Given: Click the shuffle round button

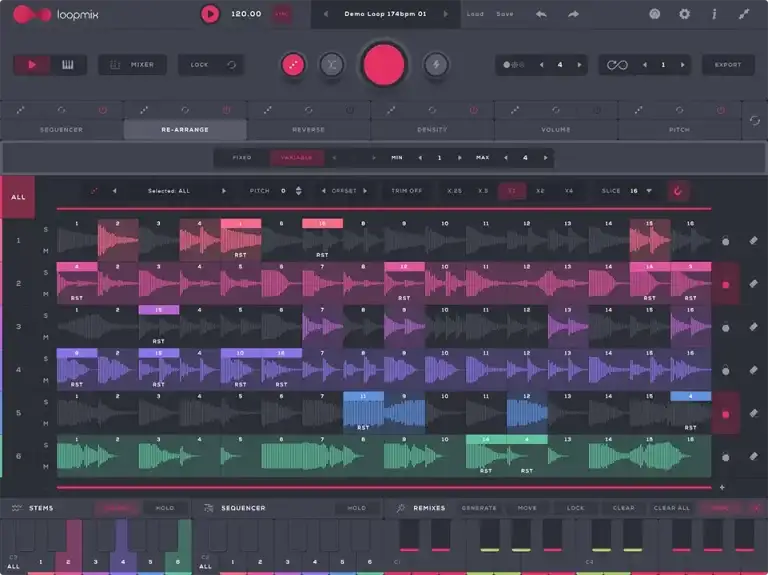Looking at the screenshot, I should 332,65.
